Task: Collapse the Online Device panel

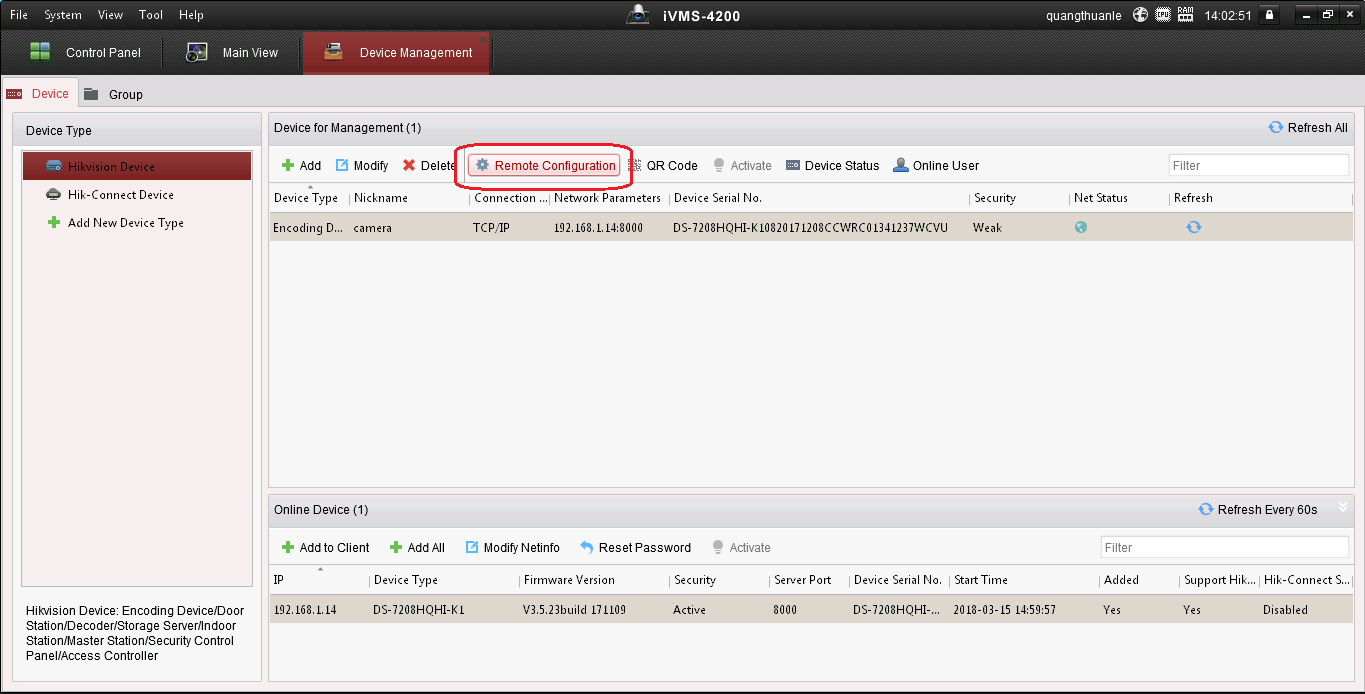Action: click(x=1342, y=507)
